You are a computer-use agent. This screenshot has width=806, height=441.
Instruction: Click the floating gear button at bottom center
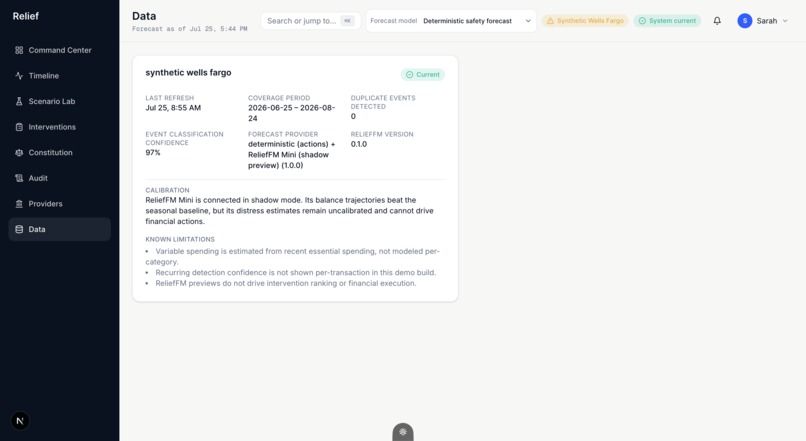pos(403,432)
